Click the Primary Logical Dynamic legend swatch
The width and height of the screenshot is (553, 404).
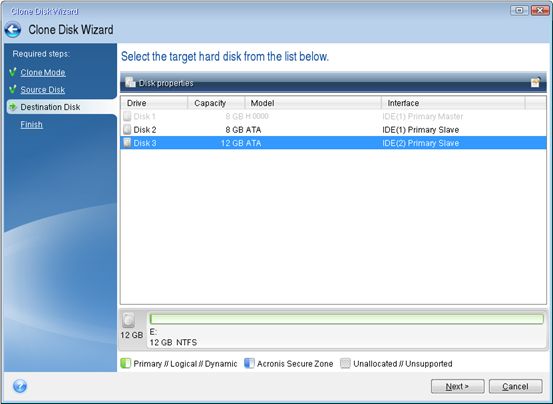[125, 363]
